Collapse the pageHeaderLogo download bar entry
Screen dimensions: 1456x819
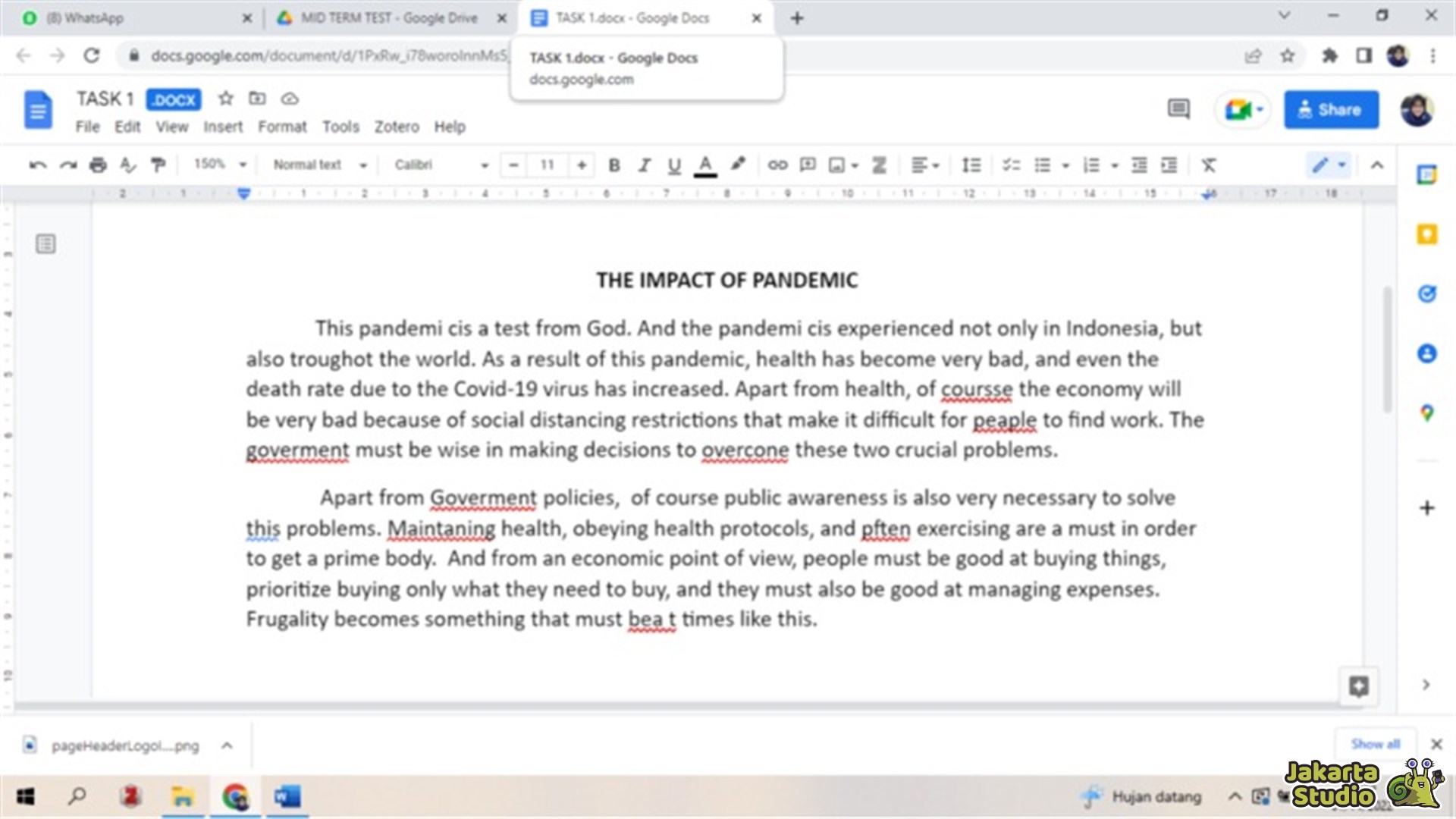pyautogui.click(x=227, y=745)
